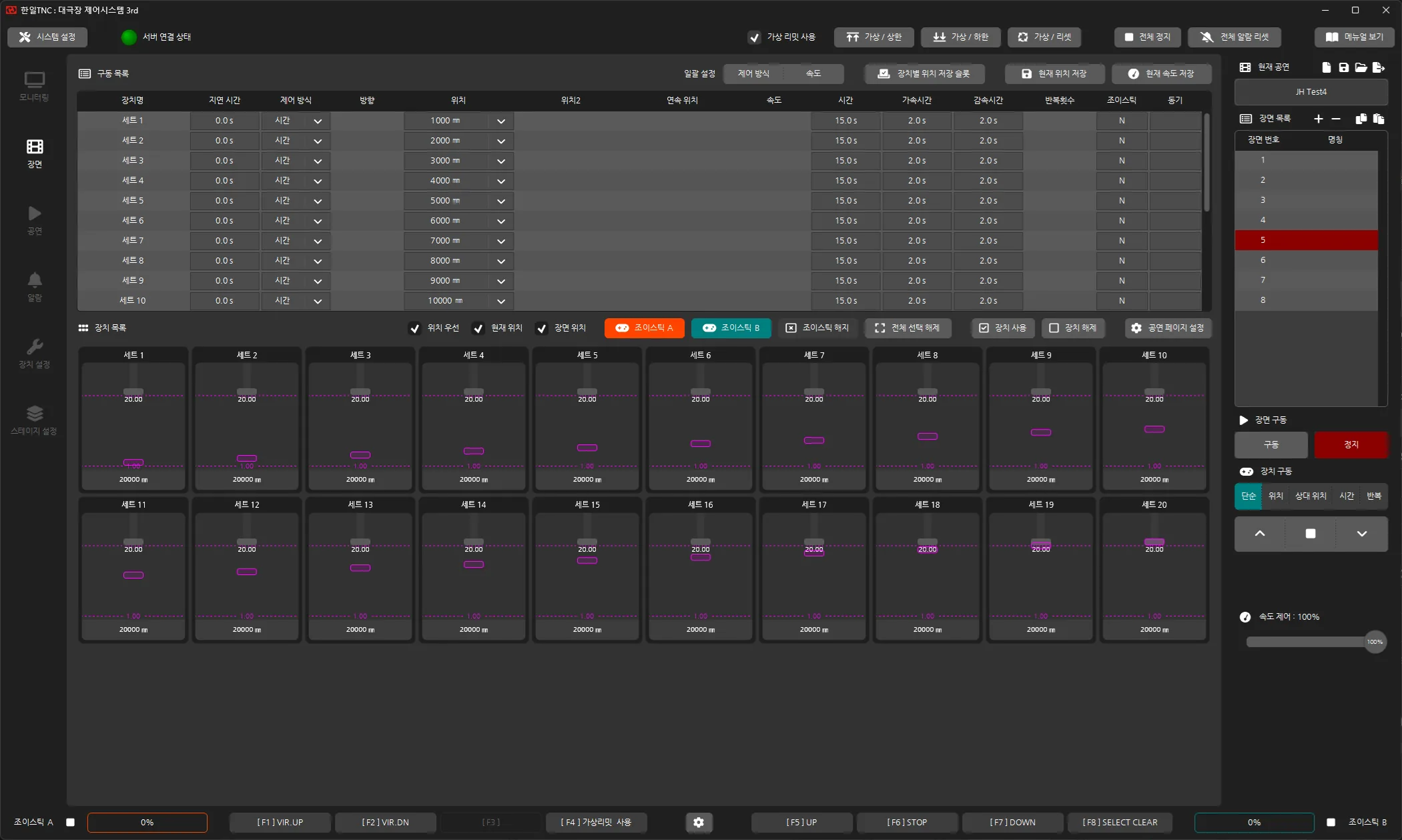Open 위치 dropdown for 세트 9 (9000 mm)
Image resolution: width=1402 pixels, height=840 pixels.
point(500,282)
